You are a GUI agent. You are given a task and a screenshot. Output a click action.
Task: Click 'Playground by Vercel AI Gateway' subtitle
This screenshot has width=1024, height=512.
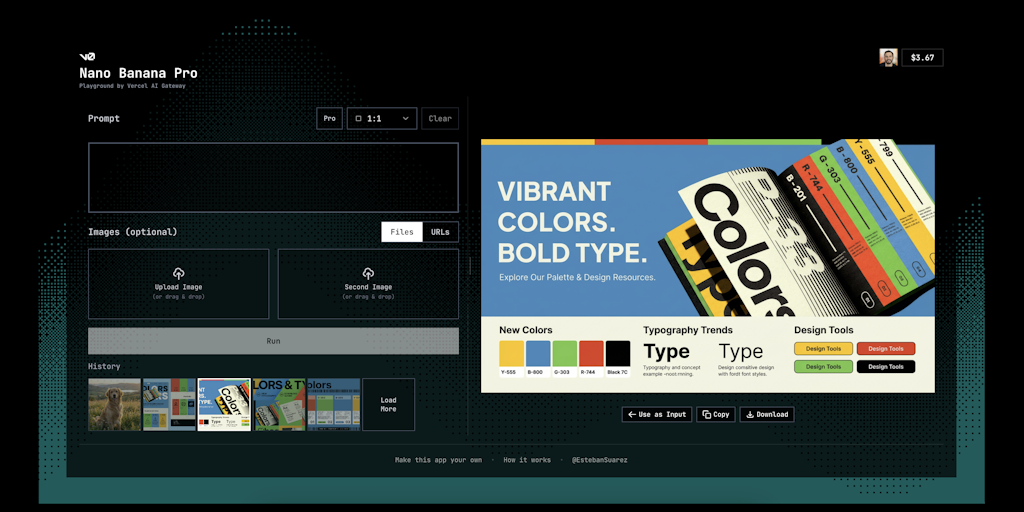pyautogui.click(x=133, y=86)
